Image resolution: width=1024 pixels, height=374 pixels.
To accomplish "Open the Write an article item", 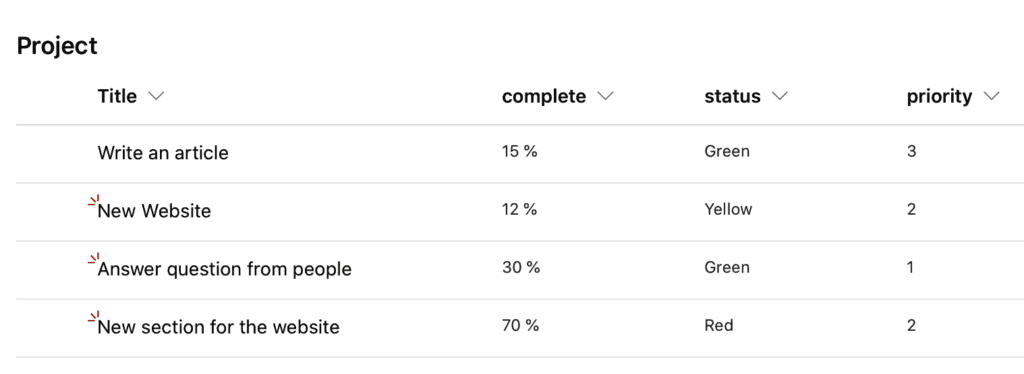I will (163, 153).
